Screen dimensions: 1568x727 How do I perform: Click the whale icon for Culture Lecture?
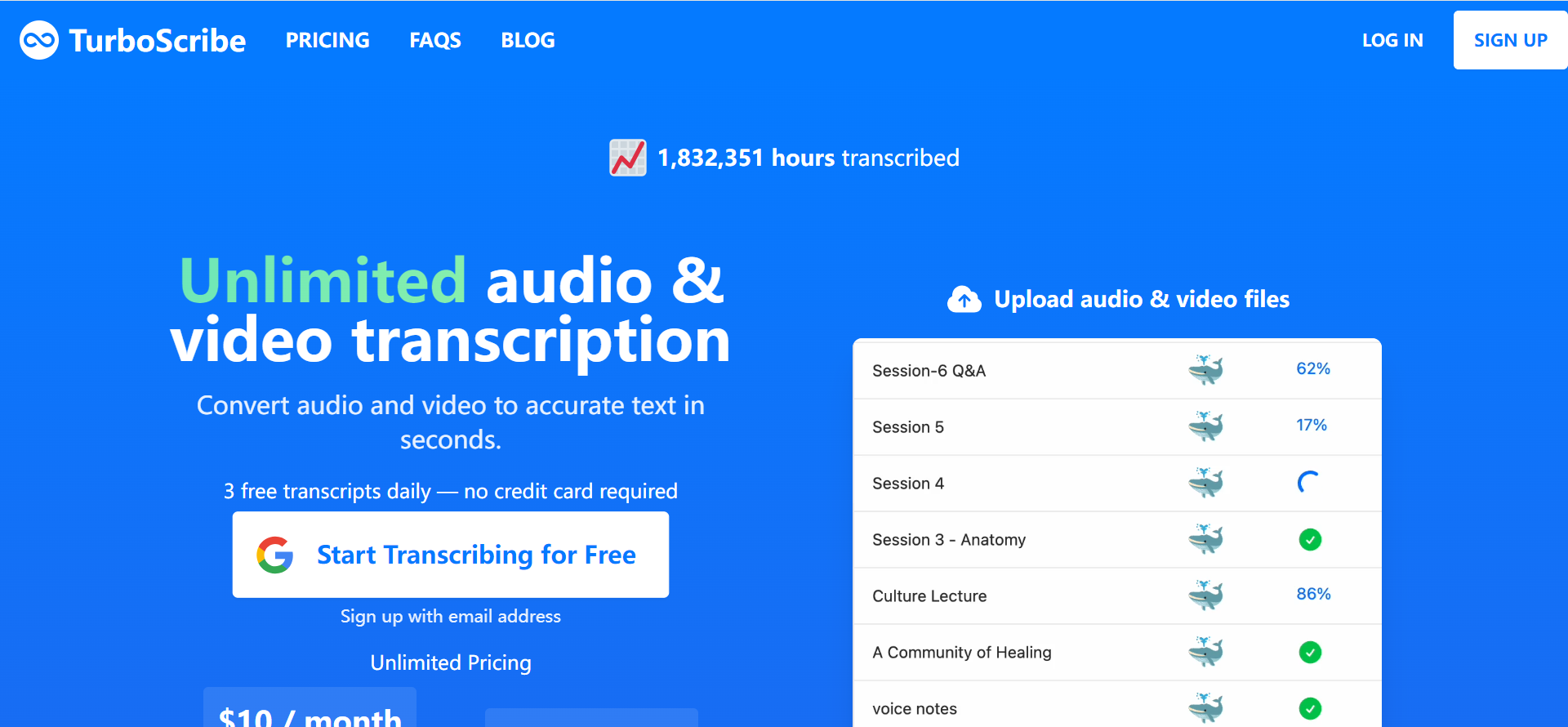click(x=1205, y=595)
